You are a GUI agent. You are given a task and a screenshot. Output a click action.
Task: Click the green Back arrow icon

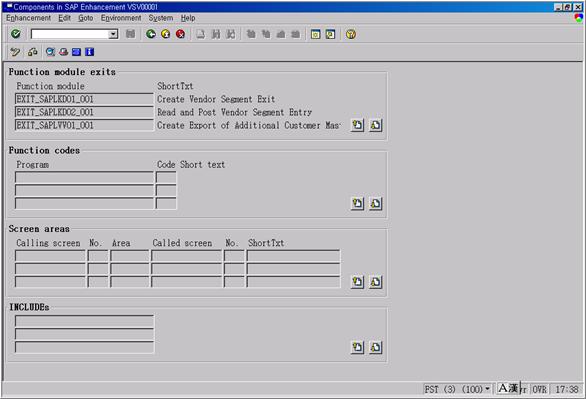pyautogui.click(x=151, y=34)
